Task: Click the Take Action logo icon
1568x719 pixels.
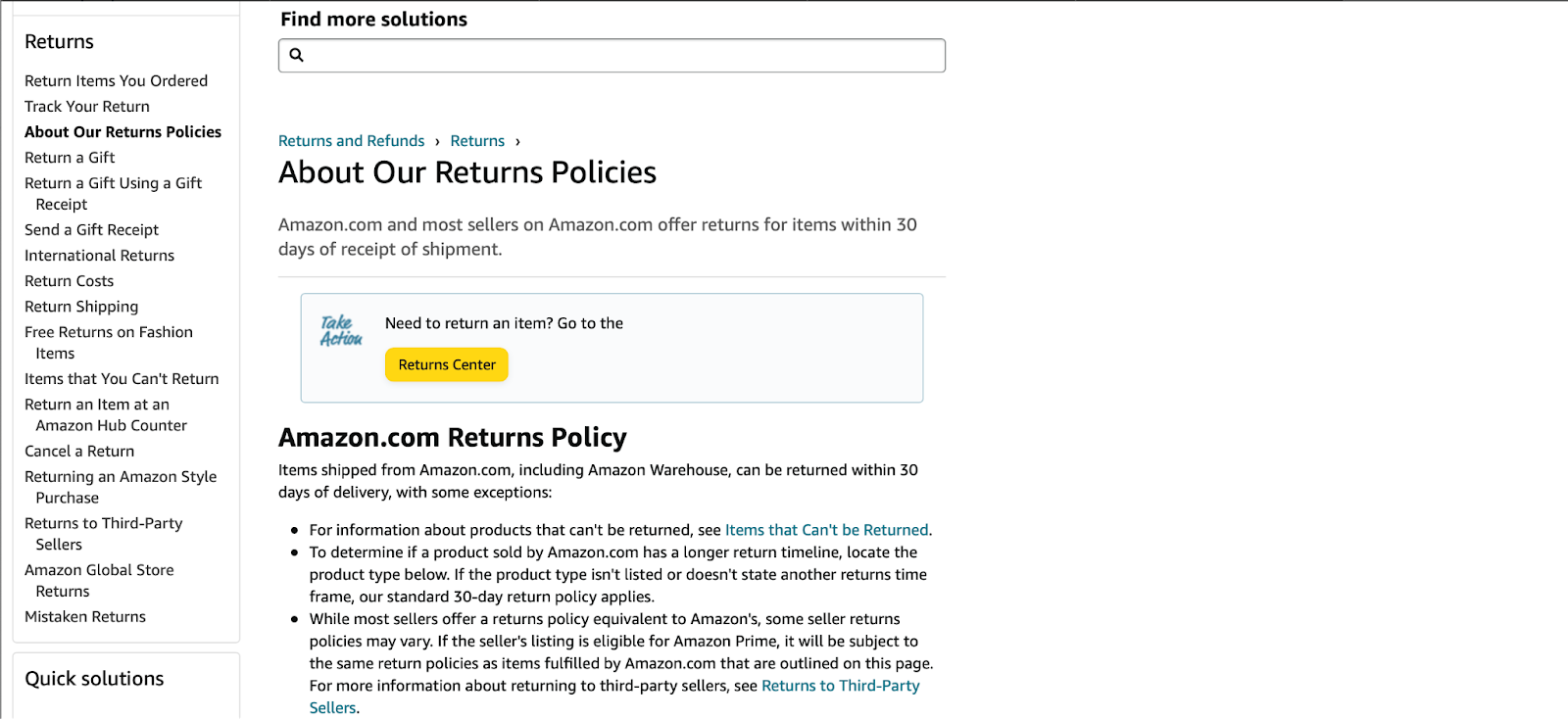Action: [341, 331]
